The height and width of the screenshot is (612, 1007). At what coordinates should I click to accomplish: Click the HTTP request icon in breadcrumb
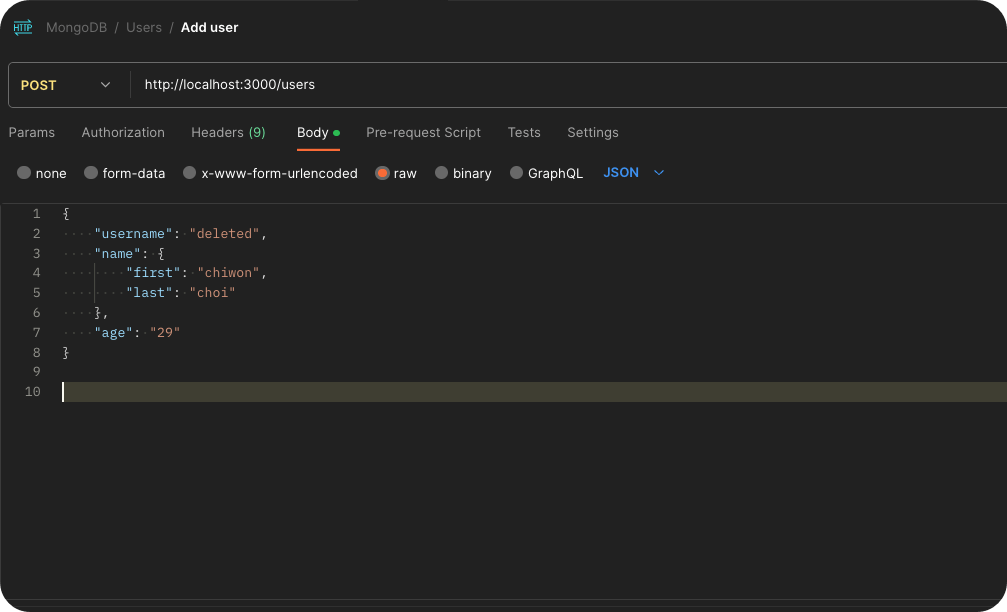tap(23, 27)
